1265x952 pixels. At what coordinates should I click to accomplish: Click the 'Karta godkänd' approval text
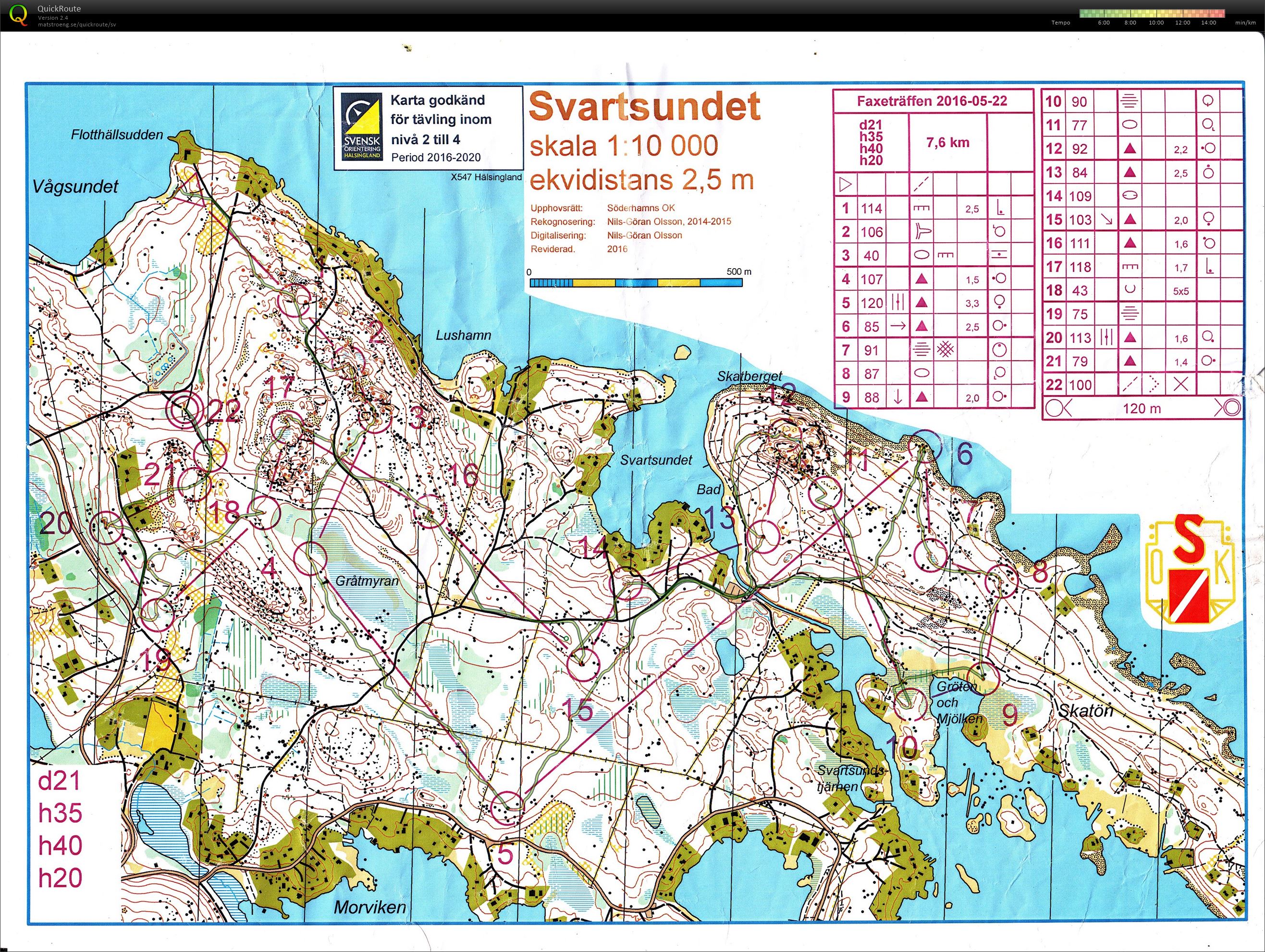coord(438,100)
